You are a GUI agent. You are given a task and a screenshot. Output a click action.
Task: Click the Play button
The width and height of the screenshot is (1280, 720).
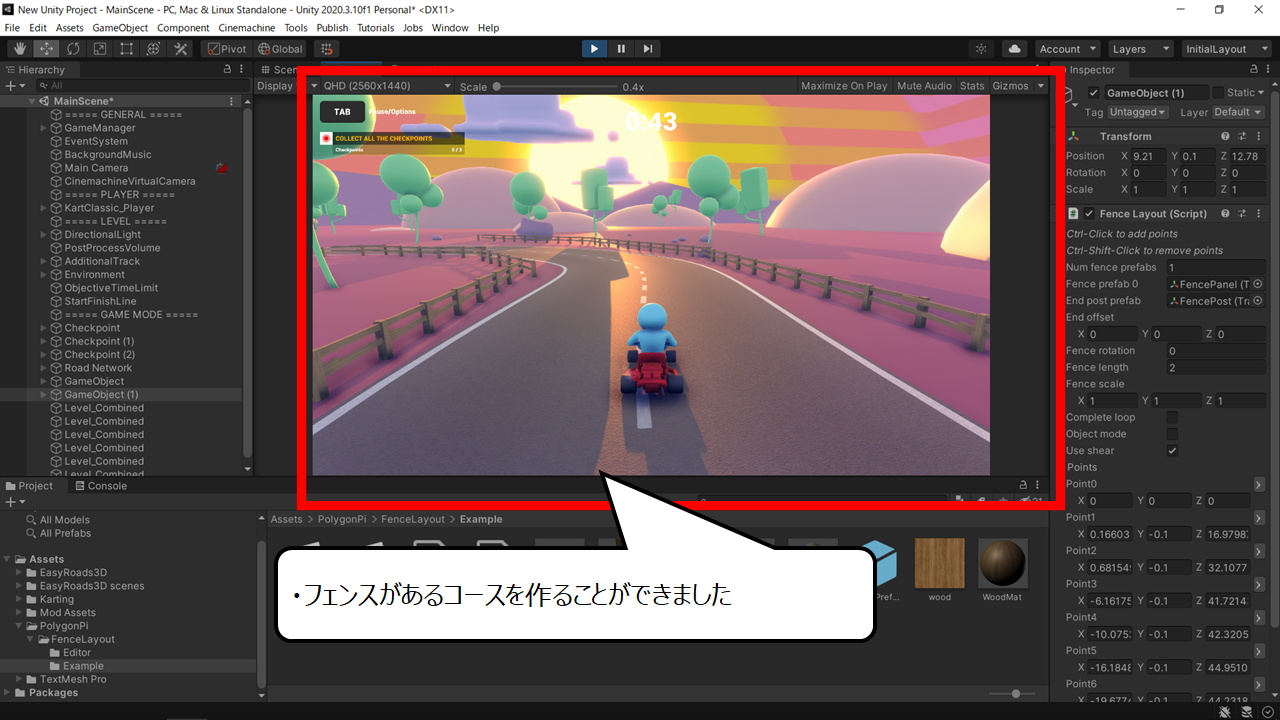[x=594, y=49]
